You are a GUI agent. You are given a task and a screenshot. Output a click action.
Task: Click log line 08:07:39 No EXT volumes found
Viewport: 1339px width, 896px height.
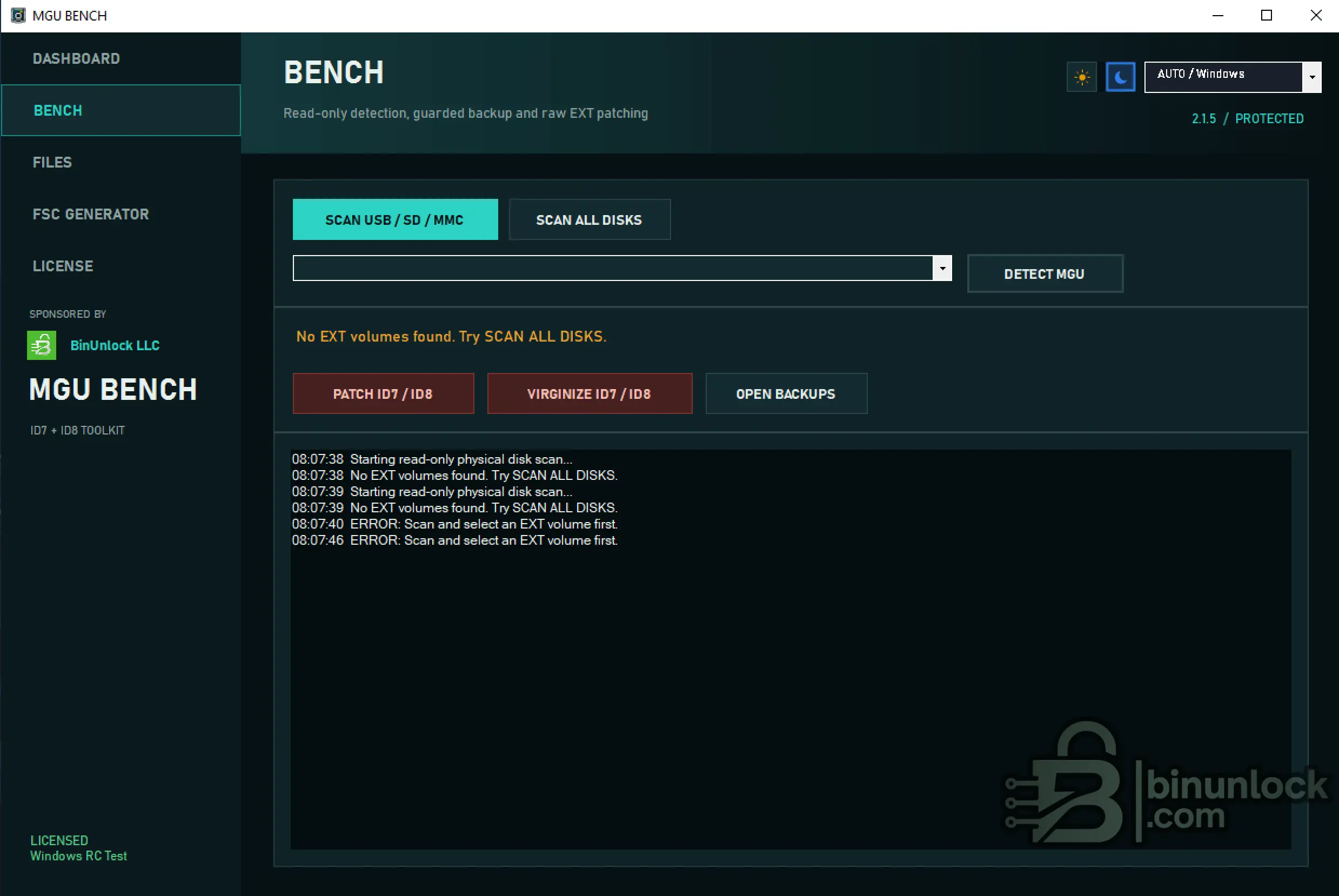[455, 507]
